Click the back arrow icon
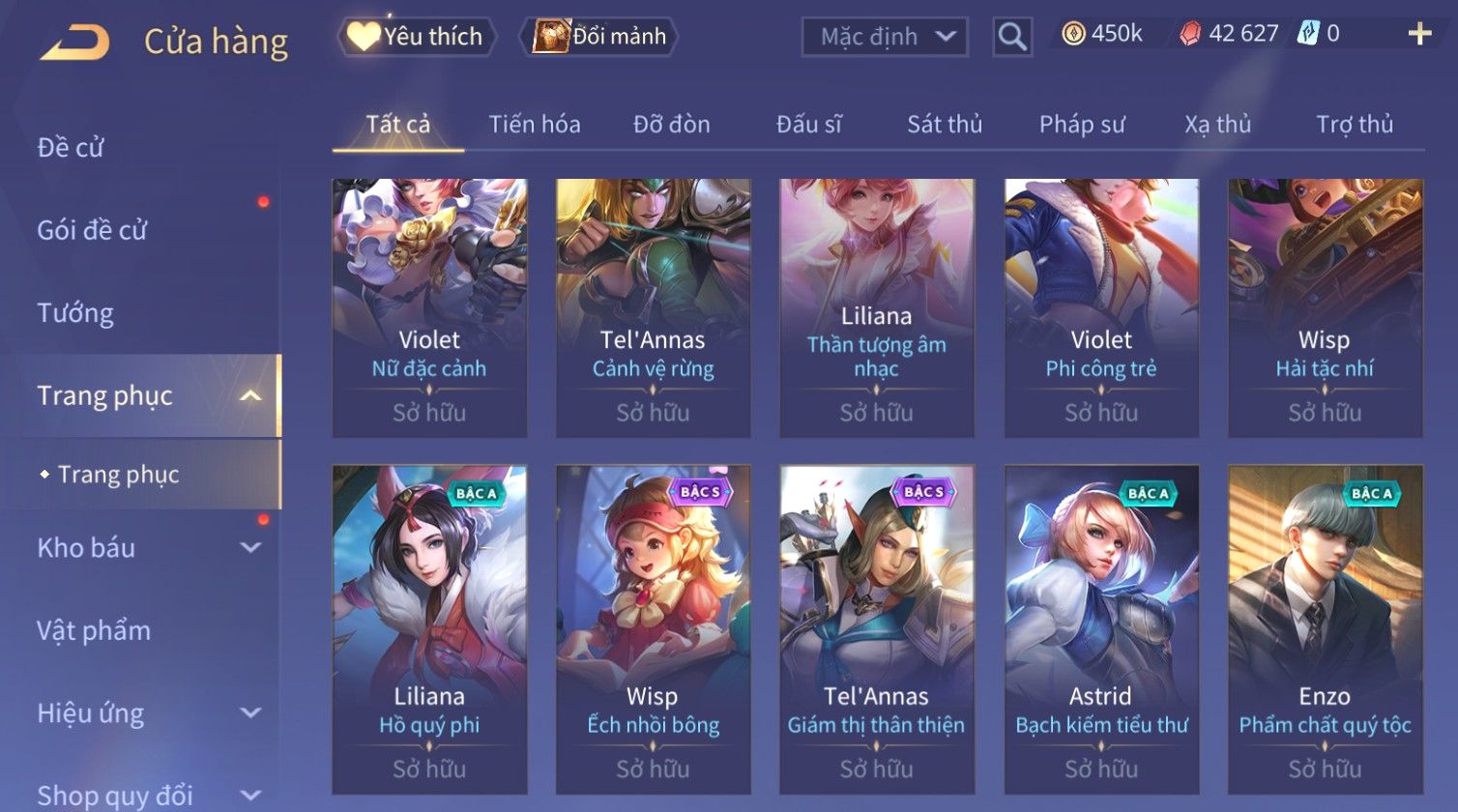Image resolution: width=1458 pixels, height=812 pixels. (75, 43)
